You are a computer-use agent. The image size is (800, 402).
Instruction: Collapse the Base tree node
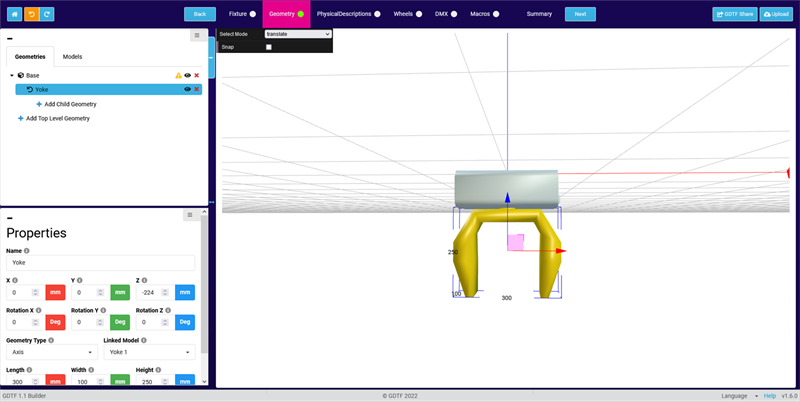coord(12,75)
